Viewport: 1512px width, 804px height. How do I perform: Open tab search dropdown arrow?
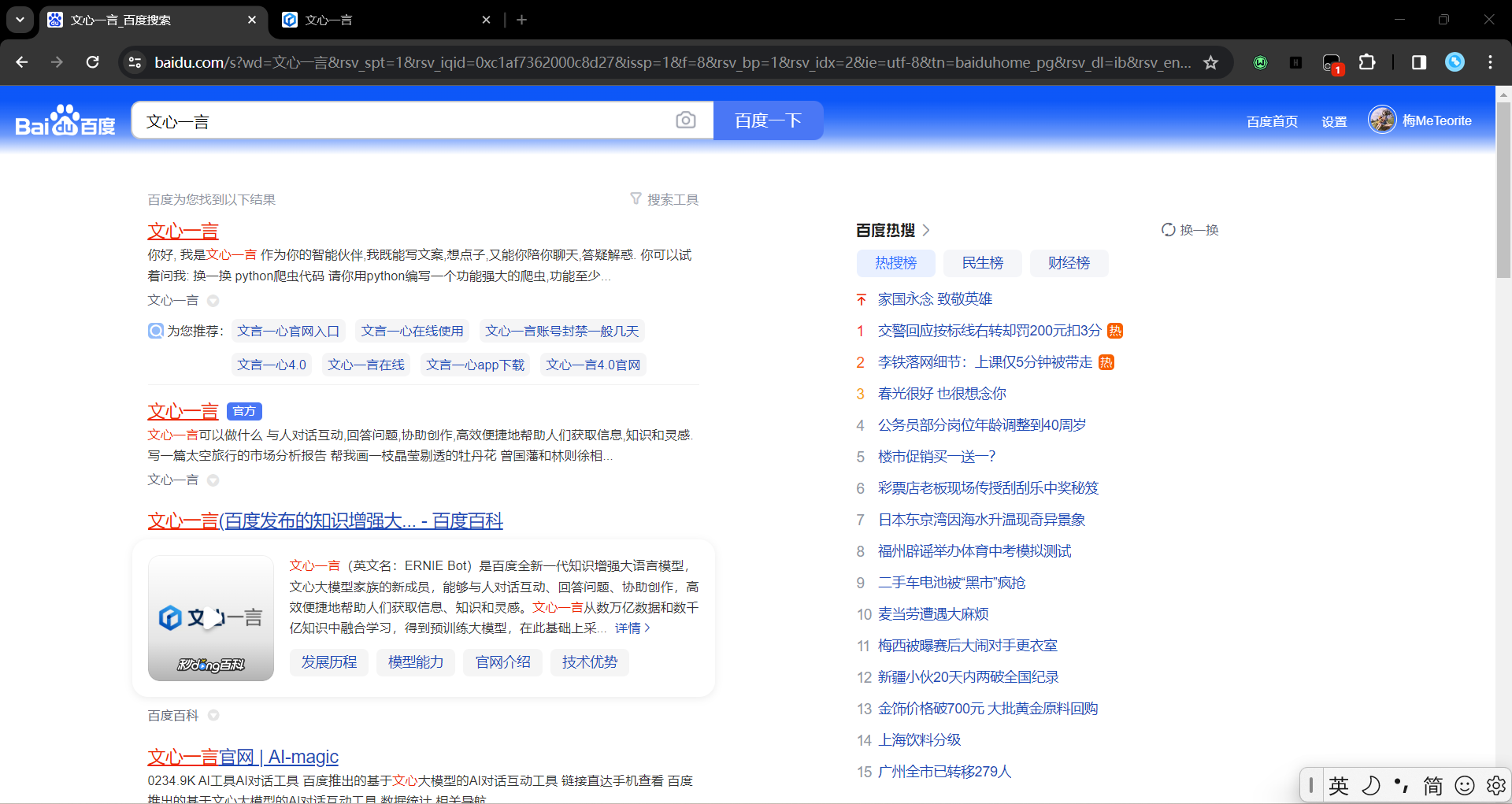pos(20,20)
